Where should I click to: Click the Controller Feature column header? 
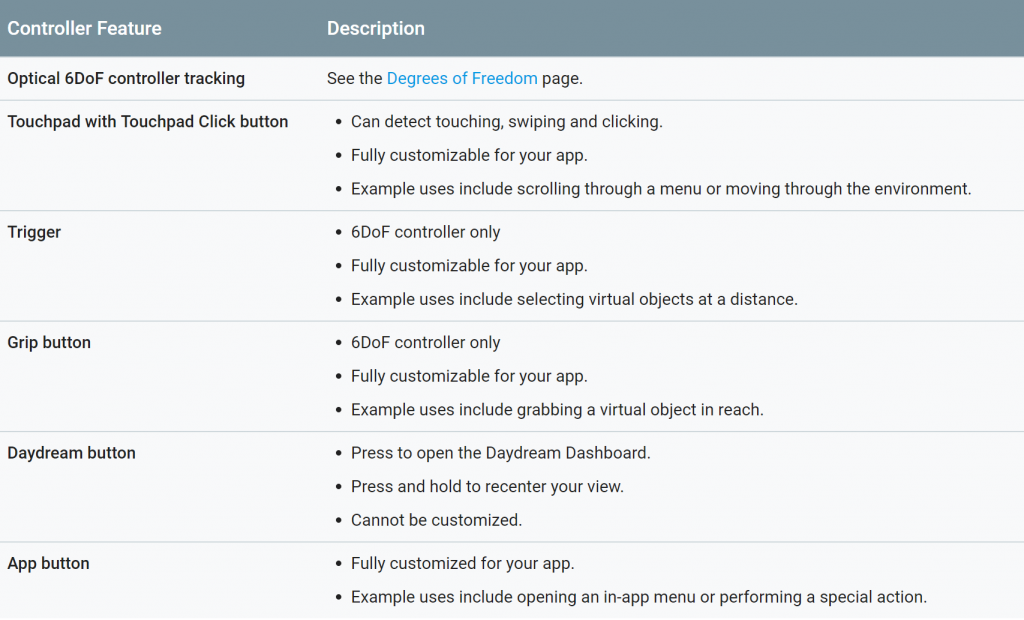click(x=84, y=29)
